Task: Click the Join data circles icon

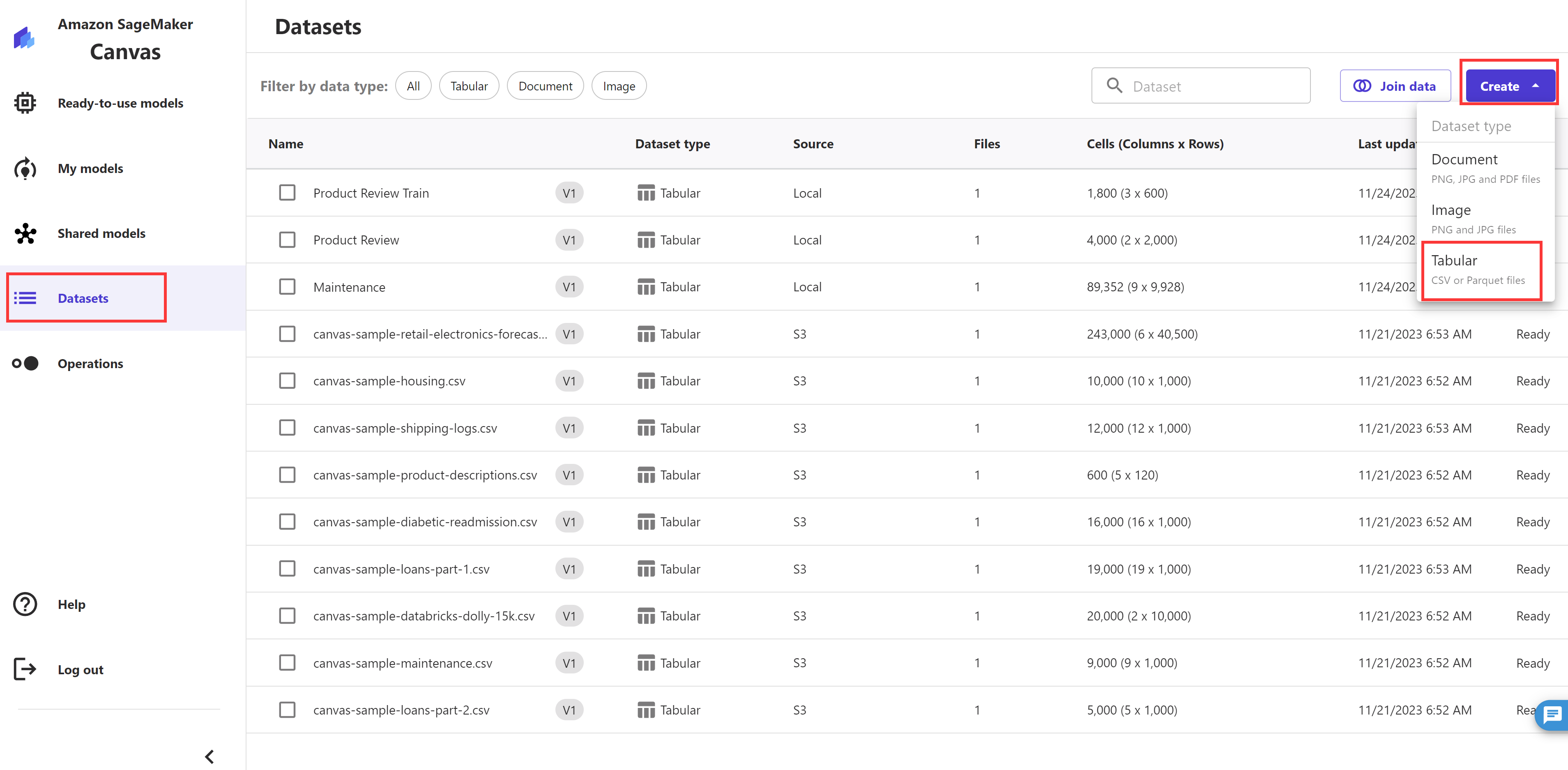Action: (1362, 86)
